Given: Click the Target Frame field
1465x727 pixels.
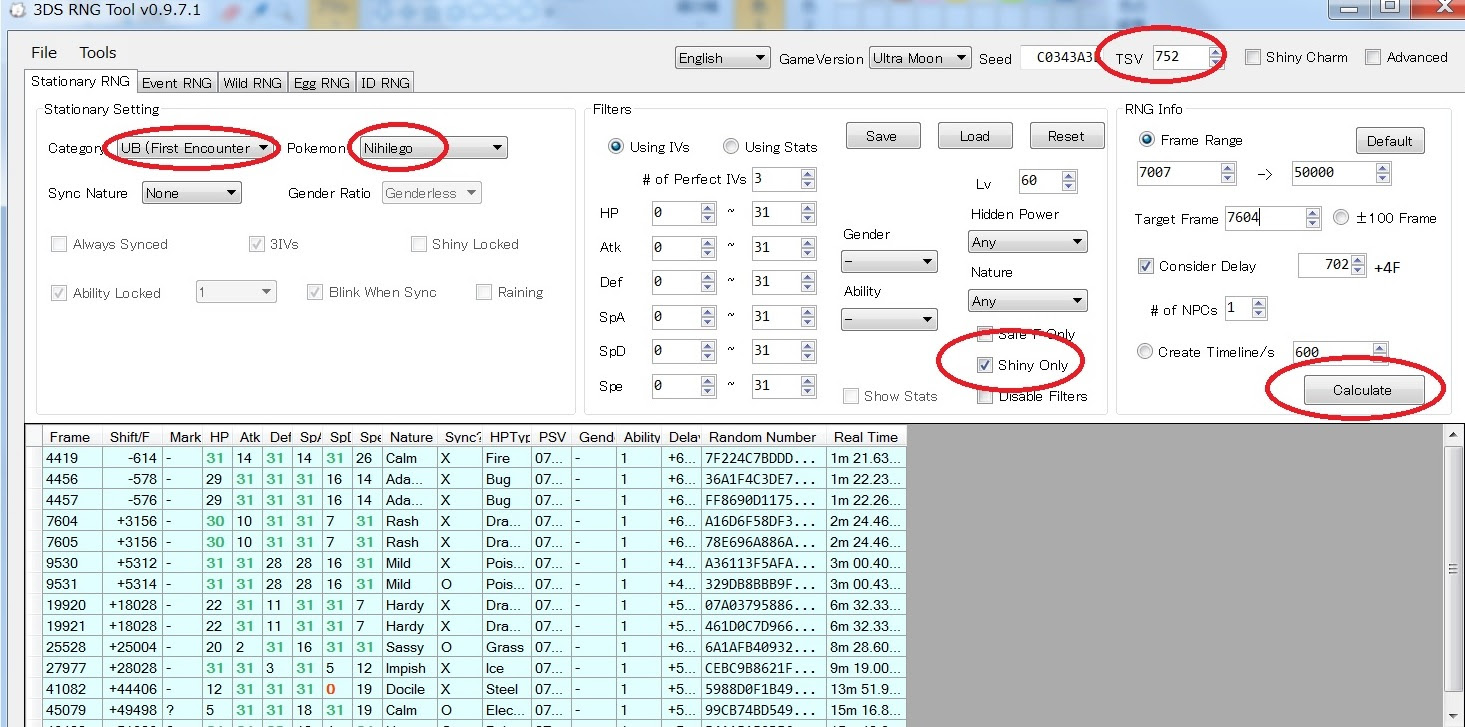Looking at the screenshot, I should (1273, 218).
